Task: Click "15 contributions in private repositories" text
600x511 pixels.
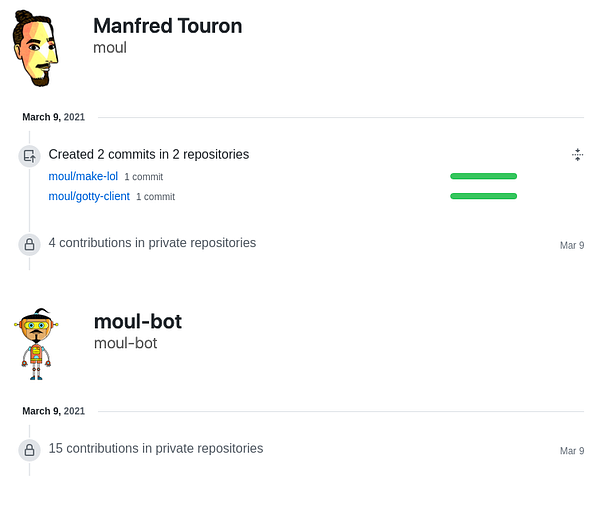Action: click(x=155, y=448)
